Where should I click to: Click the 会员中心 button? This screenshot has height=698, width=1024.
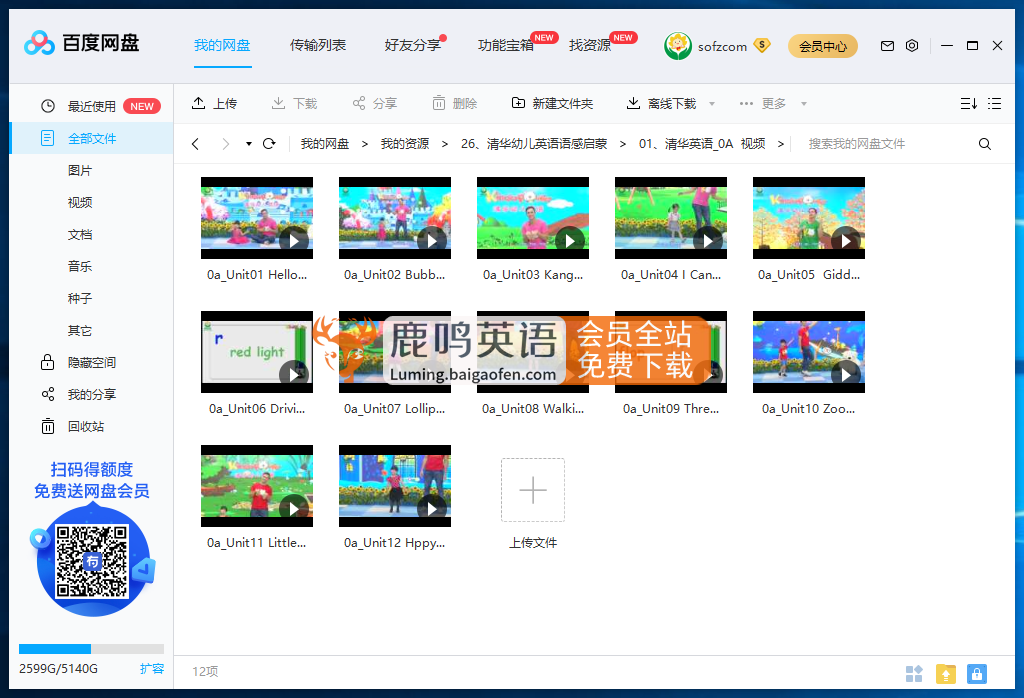click(822, 46)
